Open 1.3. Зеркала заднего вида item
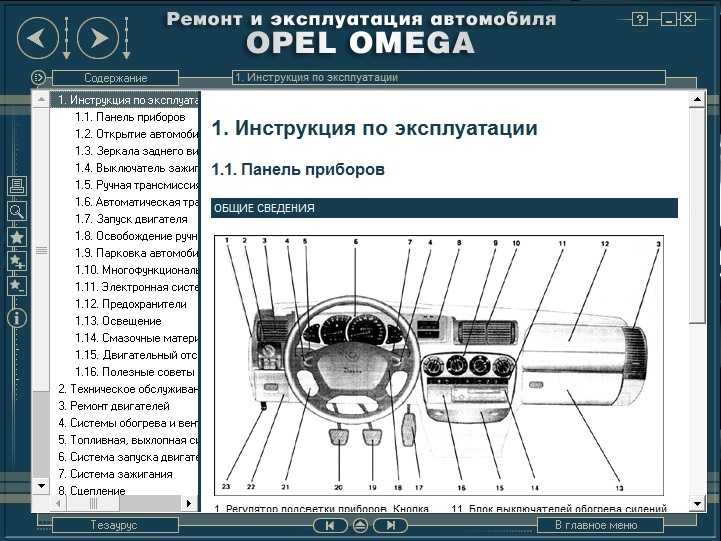The height and width of the screenshot is (541, 721). (x=137, y=151)
